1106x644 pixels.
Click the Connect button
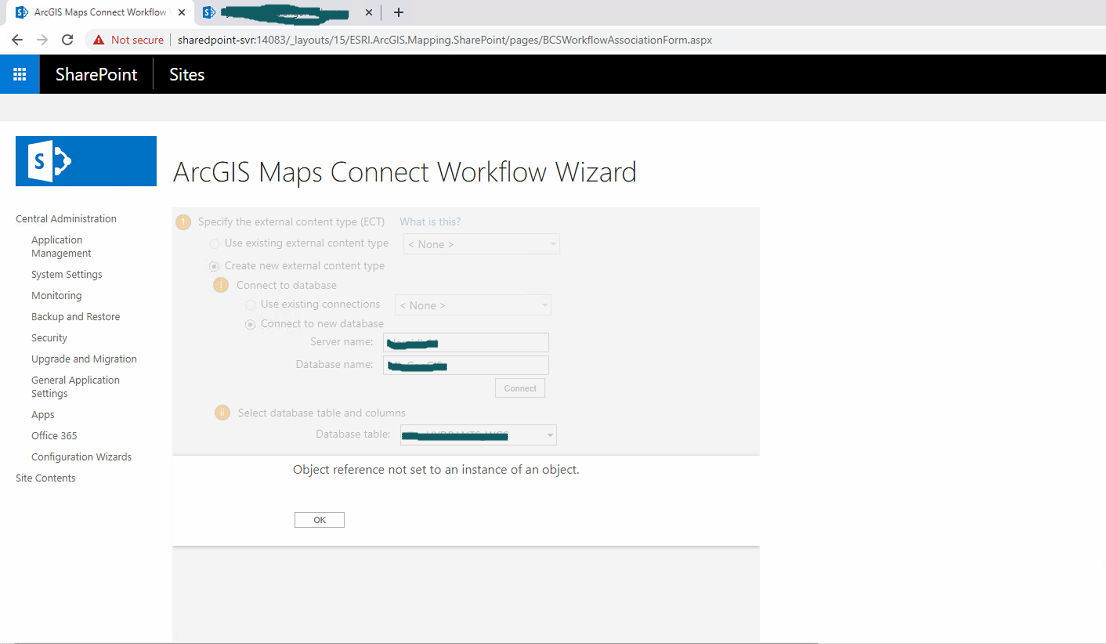pyautogui.click(x=520, y=389)
